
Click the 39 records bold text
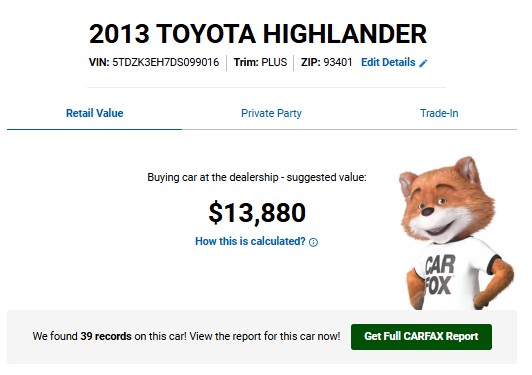(106, 336)
